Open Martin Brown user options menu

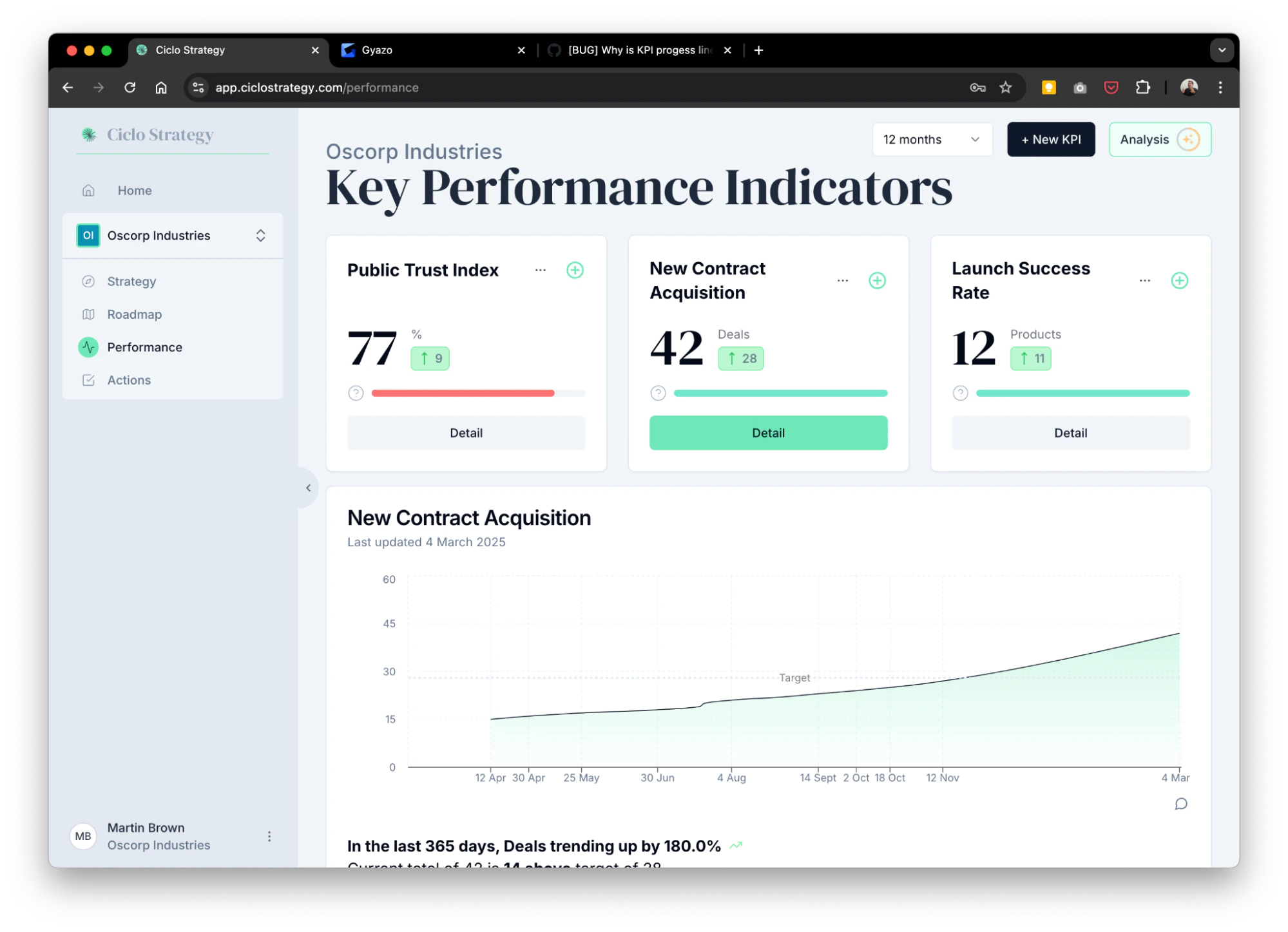tap(269, 837)
